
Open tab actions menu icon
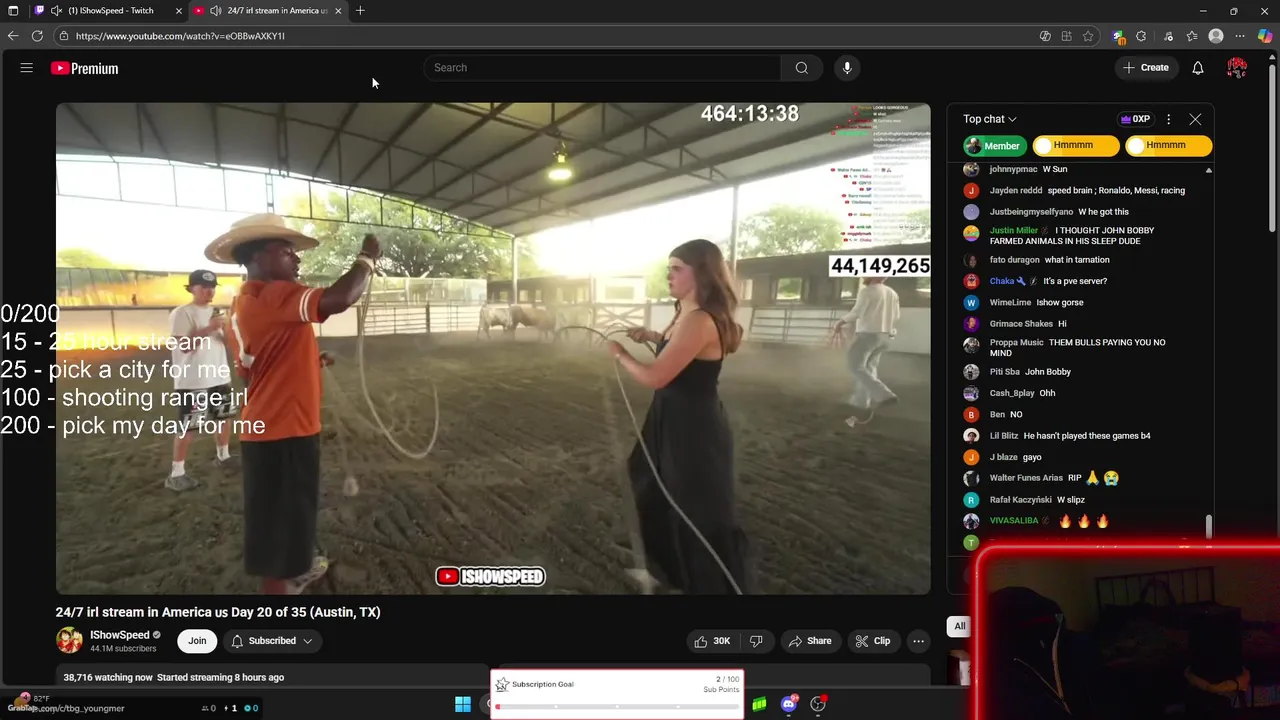tap(13, 10)
